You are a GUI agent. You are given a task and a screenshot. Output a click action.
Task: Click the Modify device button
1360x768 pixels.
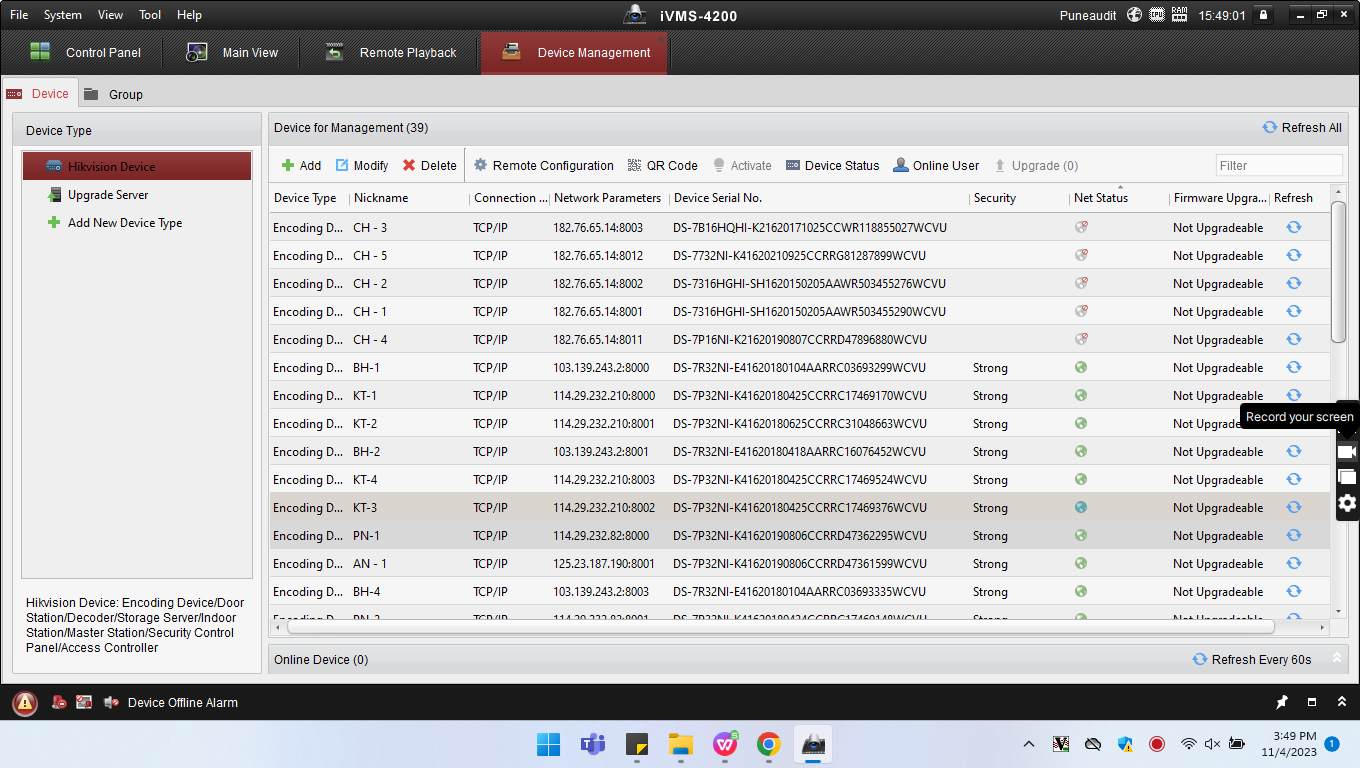[x=361, y=166]
